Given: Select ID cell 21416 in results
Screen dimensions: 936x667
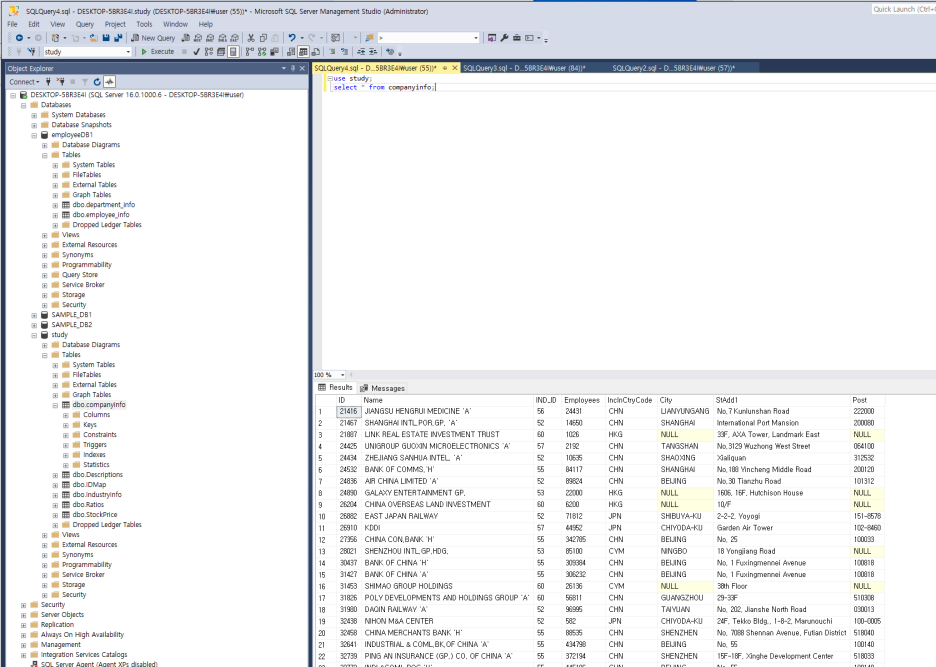Looking at the screenshot, I should (349, 412).
